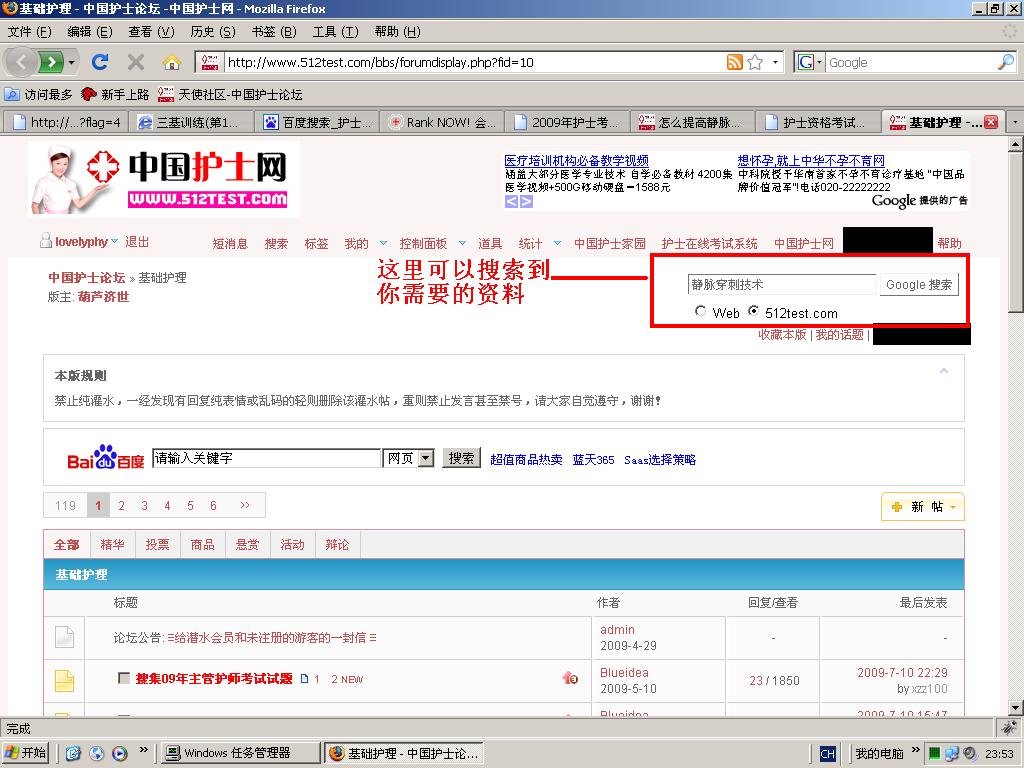Switch to the 精华 thread filter tab
1024x768 pixels.
[112, 545]
